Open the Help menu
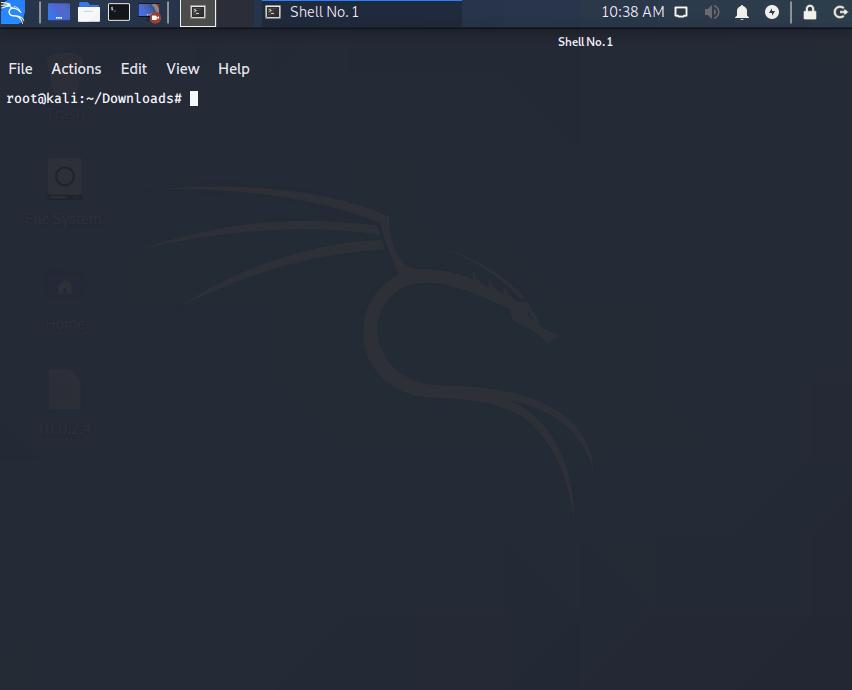Screen dimensions: 852x690 pos(234,69)
